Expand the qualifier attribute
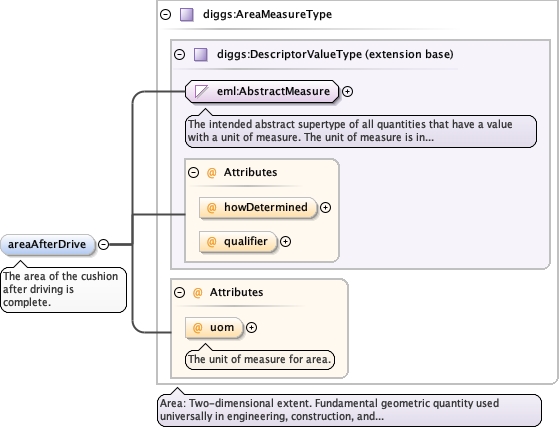The image size is (560, 430). (285, 242)
